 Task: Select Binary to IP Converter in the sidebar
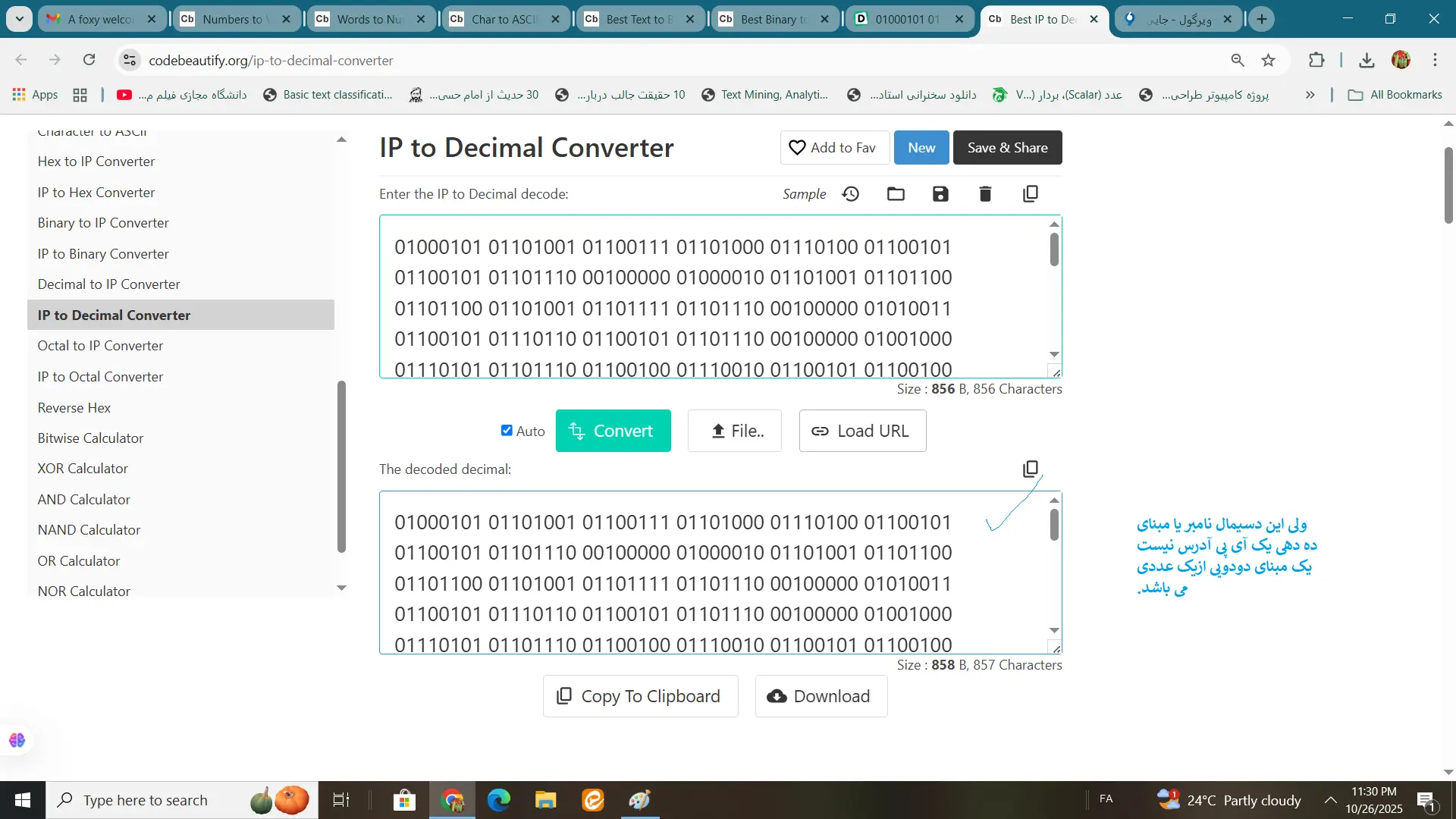[103, 223]
